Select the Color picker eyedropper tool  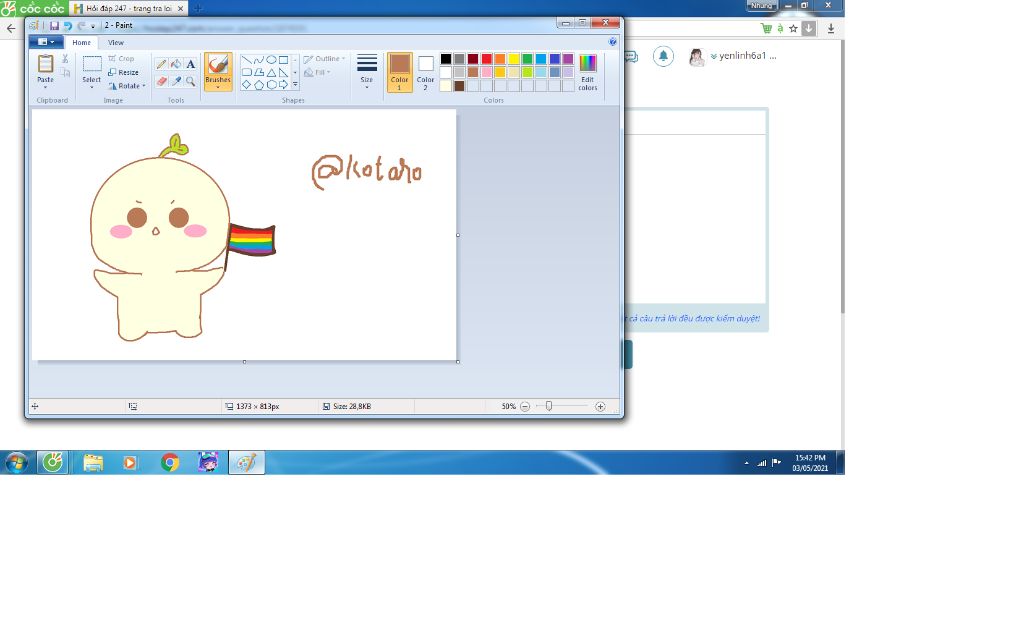click(176, 81)
